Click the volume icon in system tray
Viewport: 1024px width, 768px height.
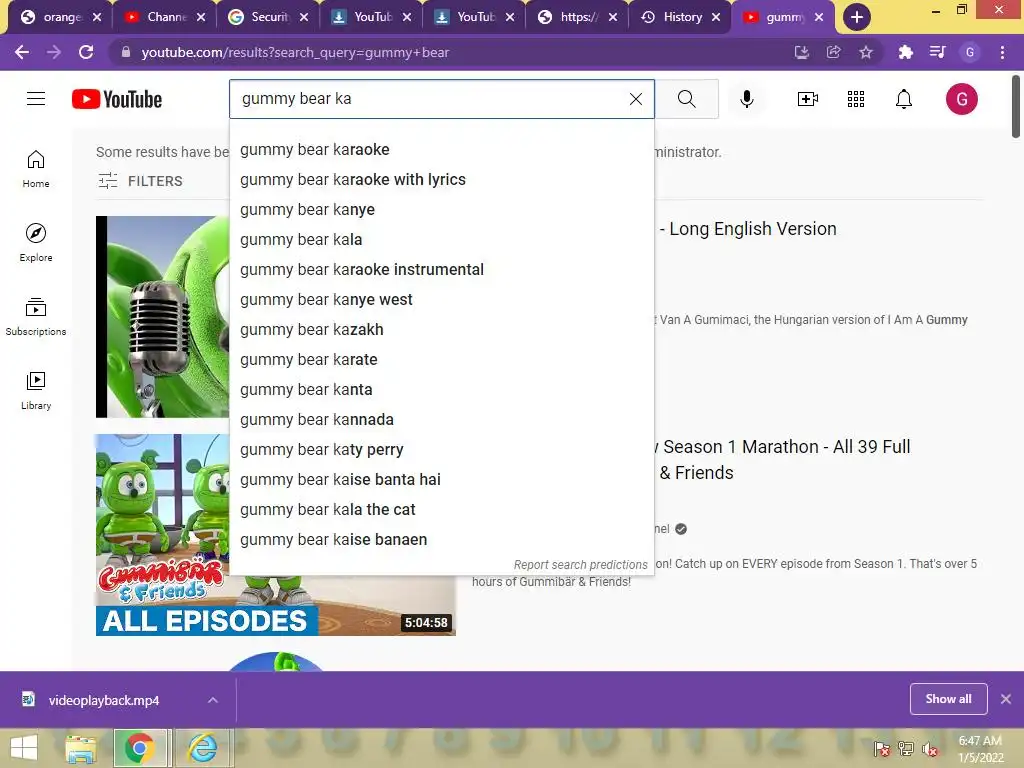click(930, 749)
